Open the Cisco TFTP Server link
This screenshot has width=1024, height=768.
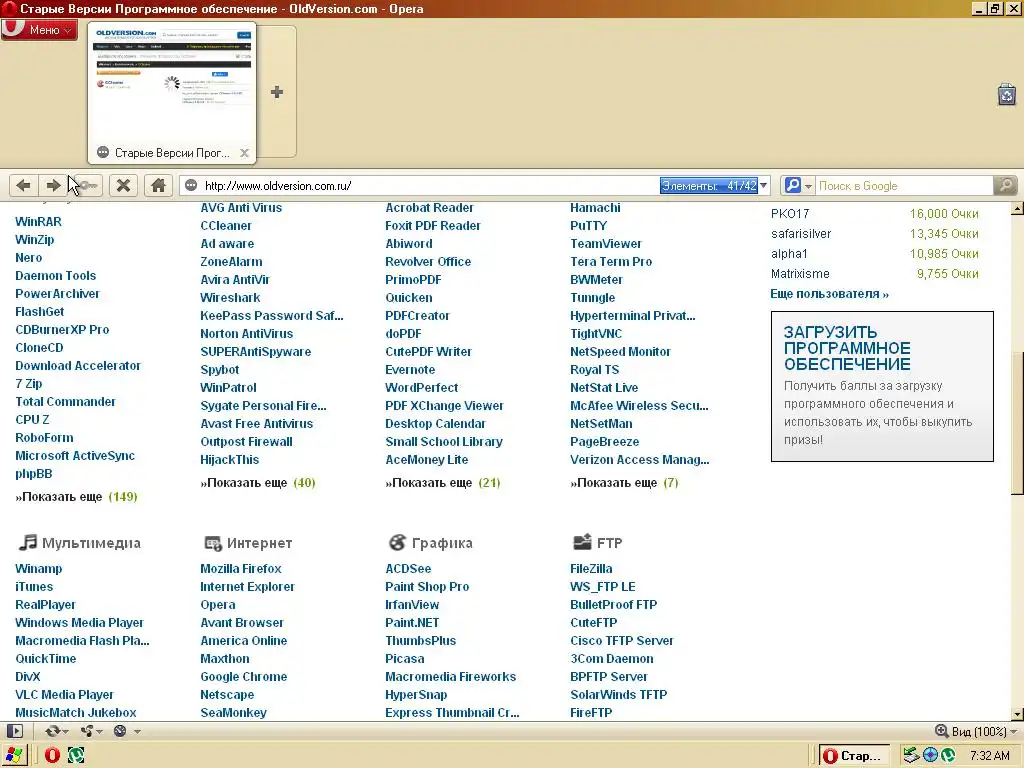click(622, 641)
